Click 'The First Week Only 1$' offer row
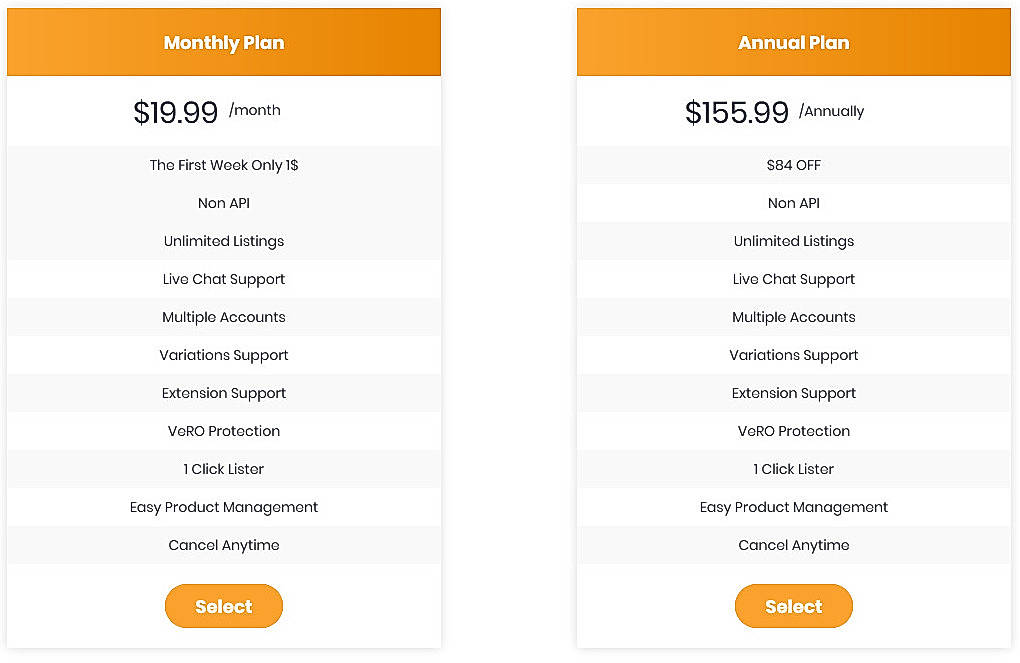 [224, 165]
